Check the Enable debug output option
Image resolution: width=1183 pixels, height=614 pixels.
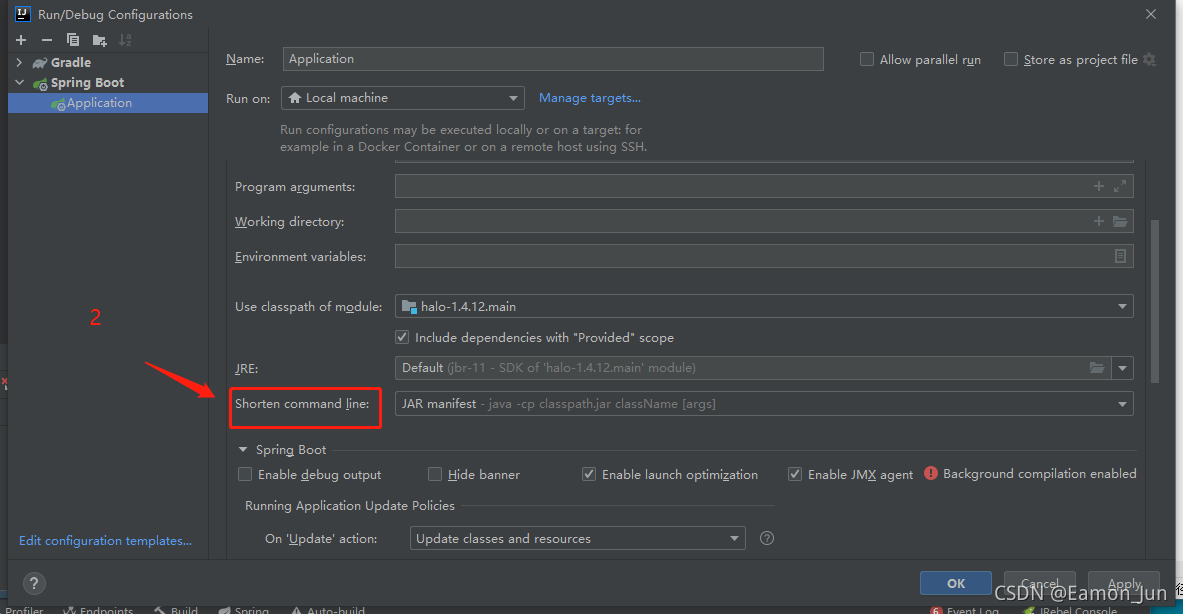(x=245, y=474)
